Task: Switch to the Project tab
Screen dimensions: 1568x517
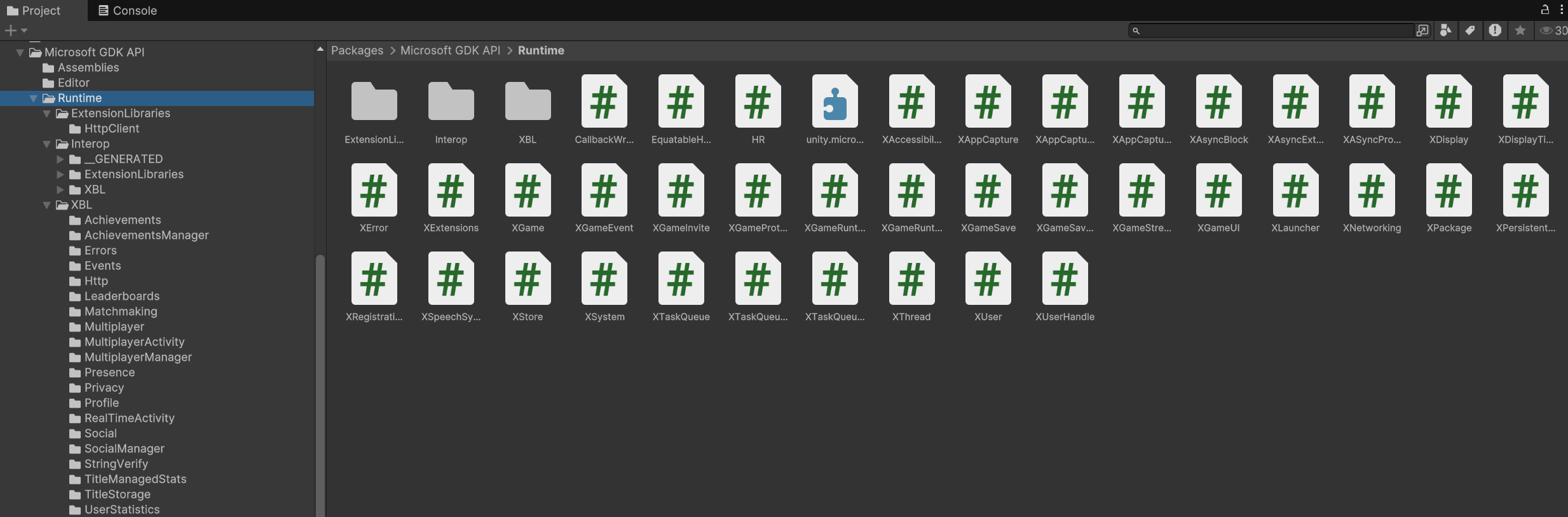Action: [34, 10]
